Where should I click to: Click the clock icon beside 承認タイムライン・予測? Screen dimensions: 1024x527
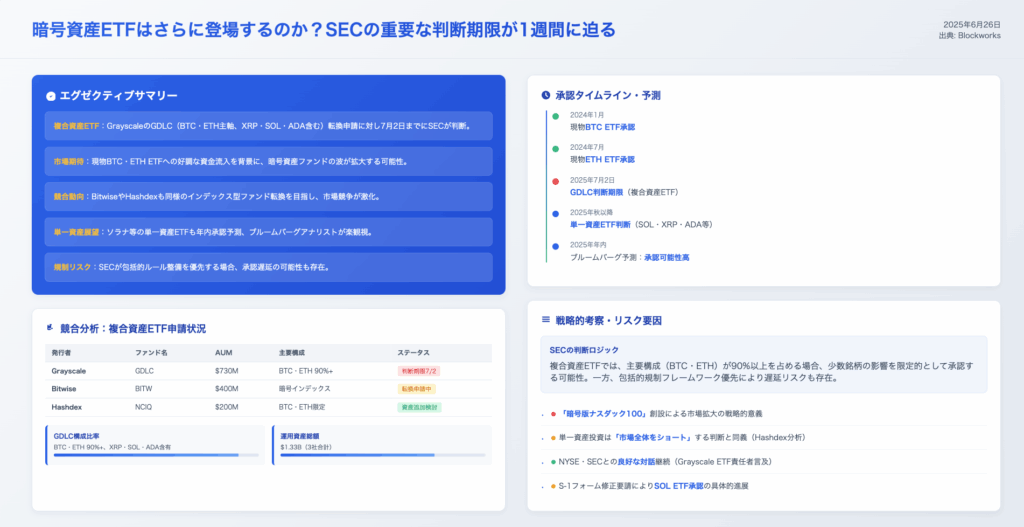click(x=546, y=95)
